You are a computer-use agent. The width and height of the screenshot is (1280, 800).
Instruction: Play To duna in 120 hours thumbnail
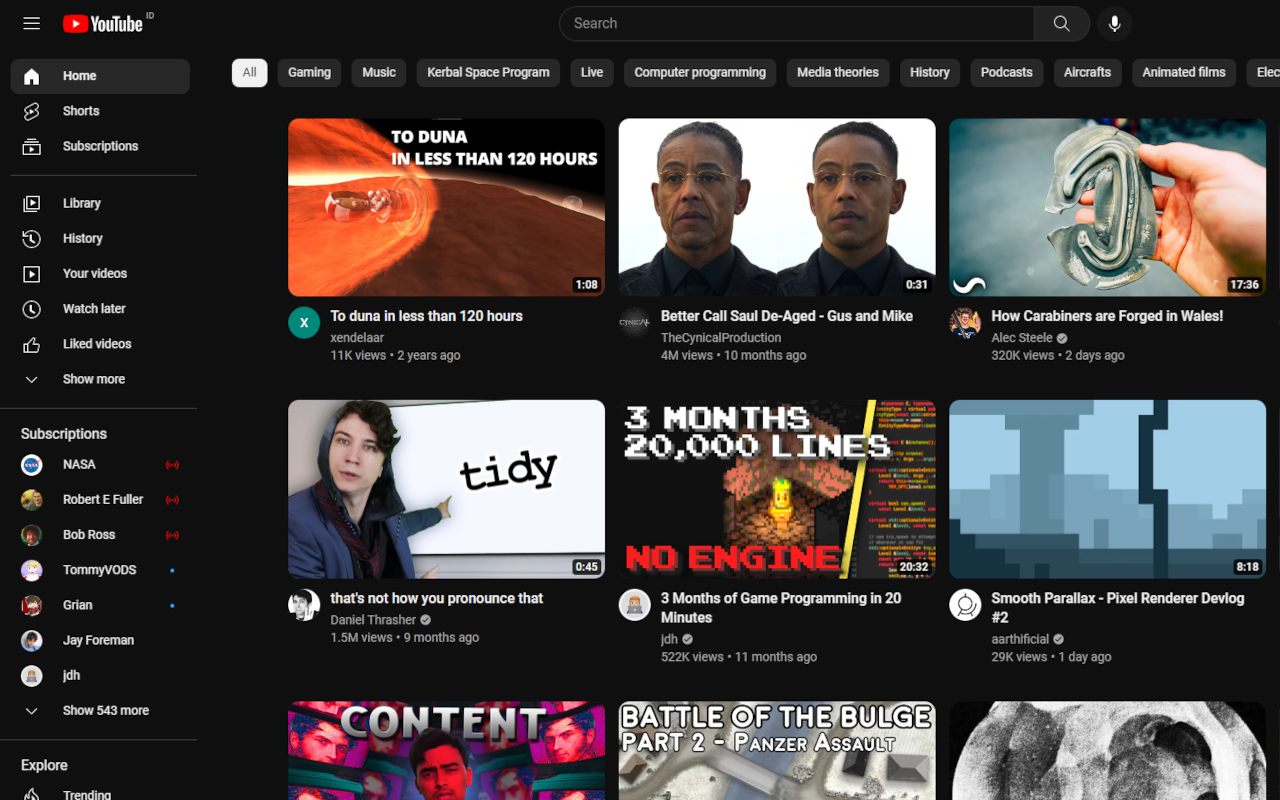[446, 208]
